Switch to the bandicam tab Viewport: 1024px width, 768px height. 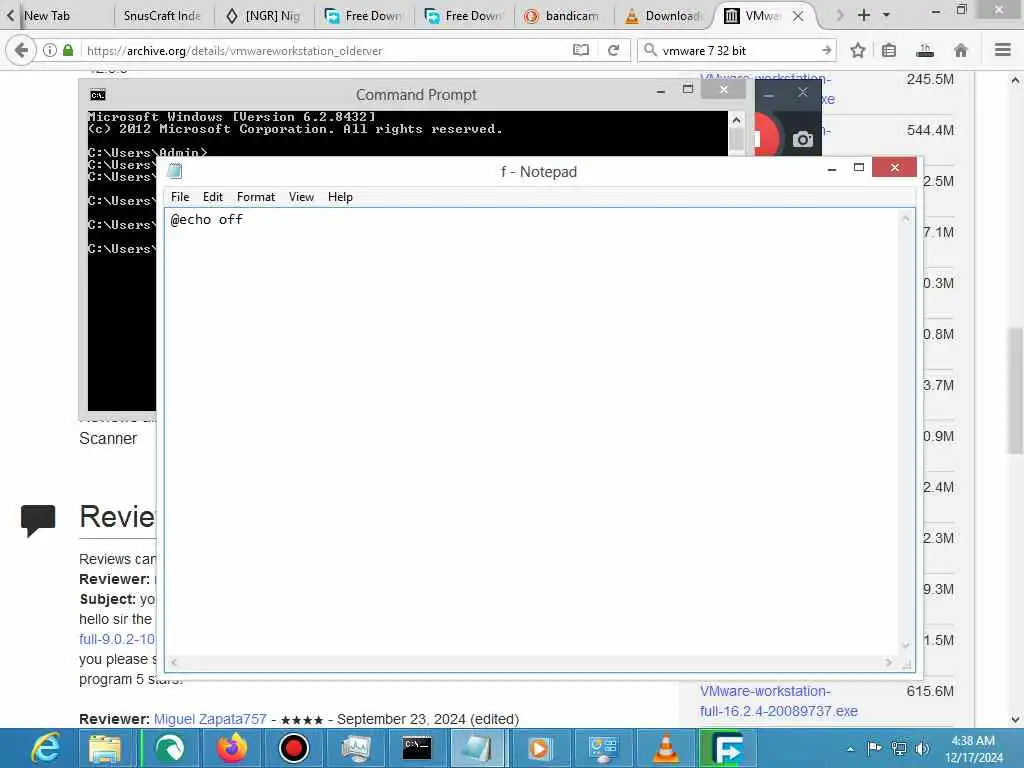(564, 16)
